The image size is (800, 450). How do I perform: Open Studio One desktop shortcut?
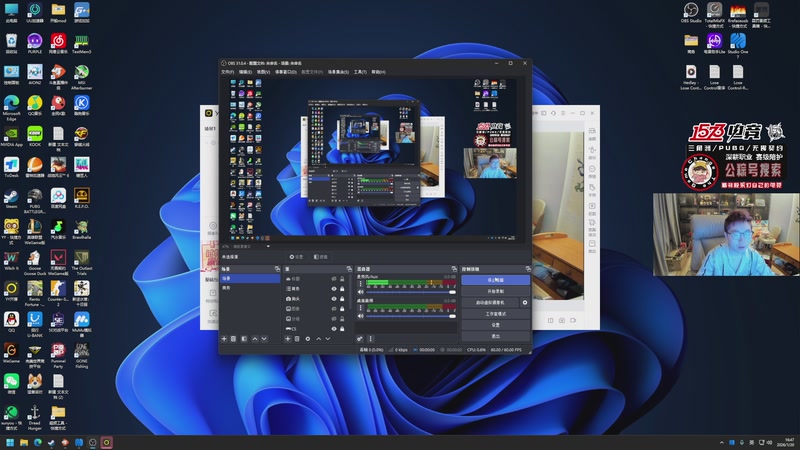coord(738,46)
